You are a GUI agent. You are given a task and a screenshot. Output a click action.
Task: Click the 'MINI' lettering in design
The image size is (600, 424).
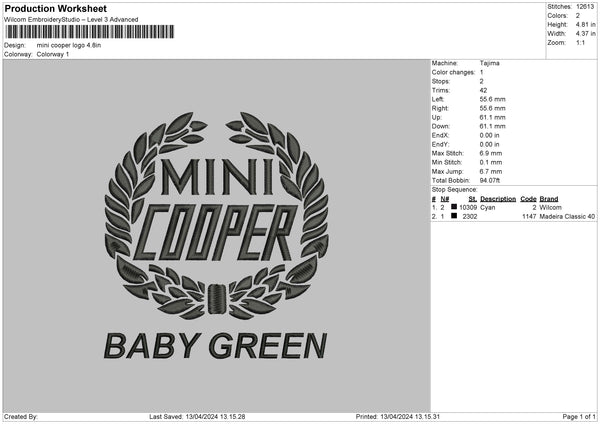pyautogui.click(x=217, y=177)
